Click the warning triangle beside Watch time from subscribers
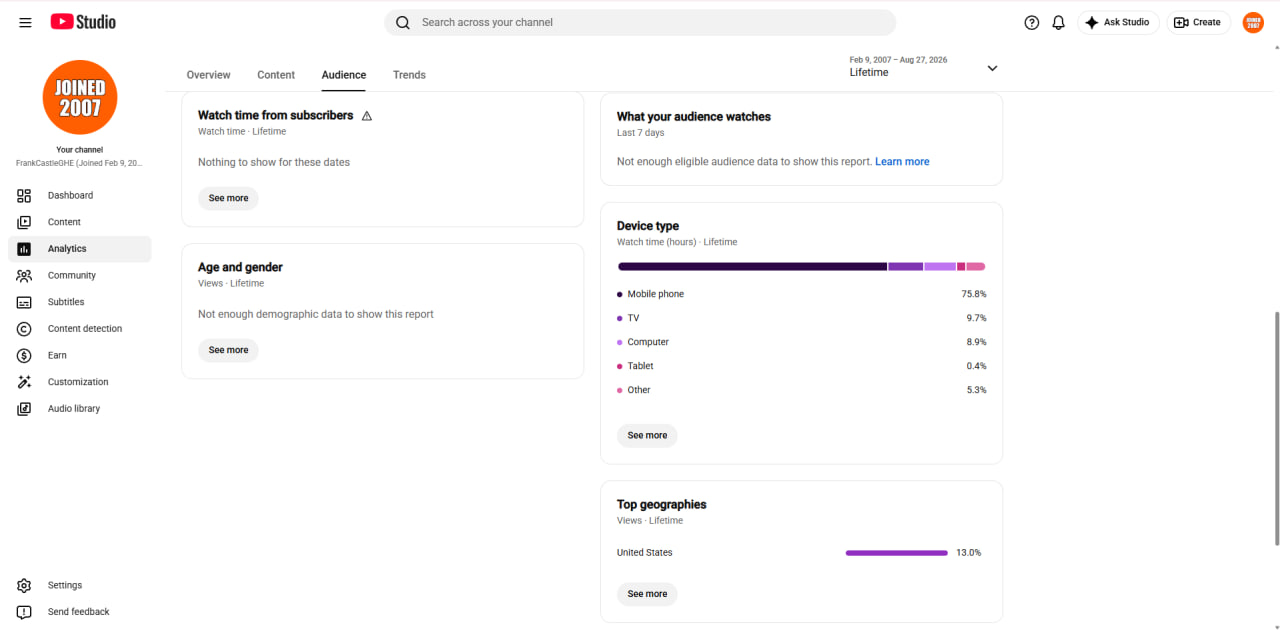Screen dimensions: 1280x631 pos(367,116)
